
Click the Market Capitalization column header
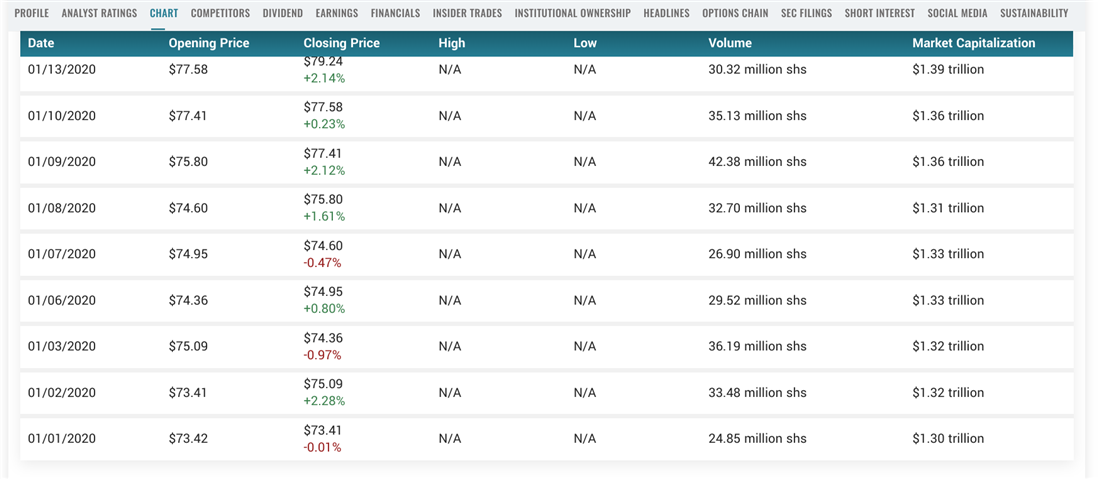click(973, 43)
